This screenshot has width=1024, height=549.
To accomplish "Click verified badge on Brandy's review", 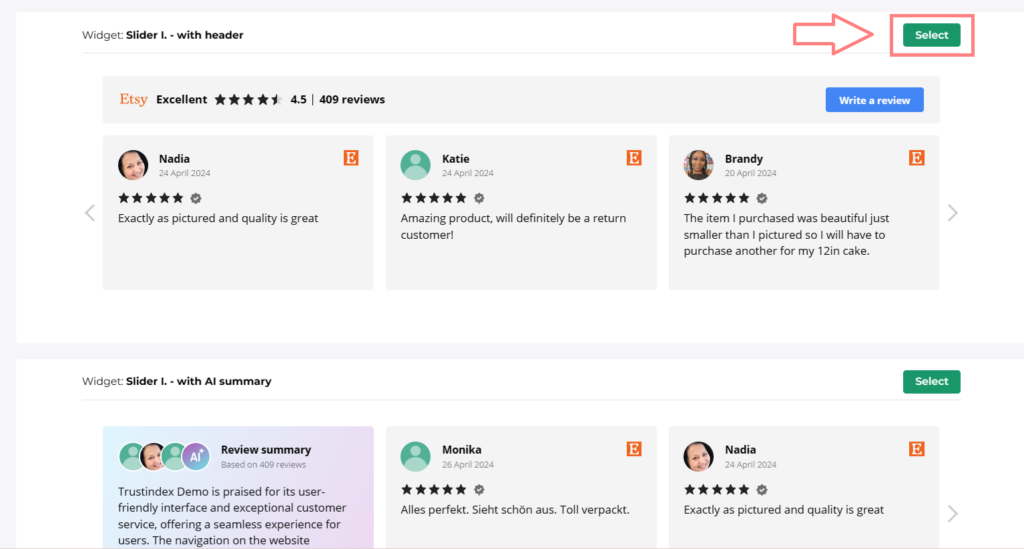I will click(x=762, y=198).
